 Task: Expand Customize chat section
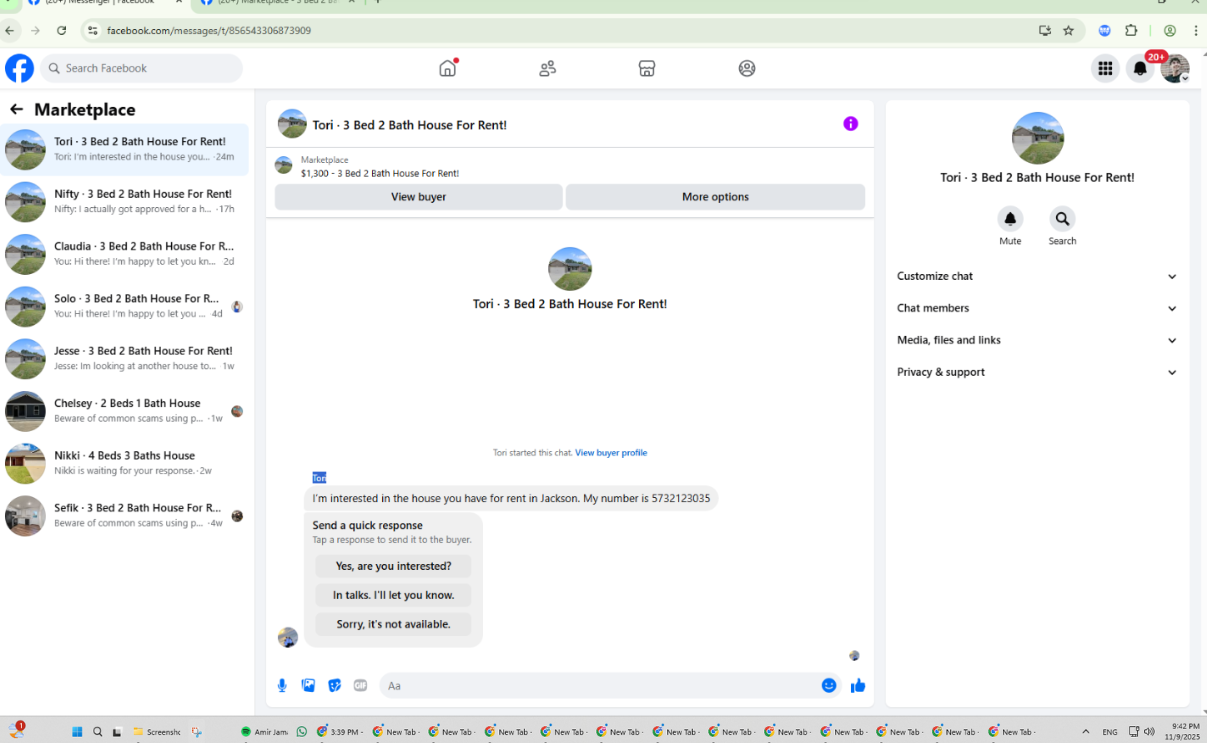click(x=1037, y=276)
